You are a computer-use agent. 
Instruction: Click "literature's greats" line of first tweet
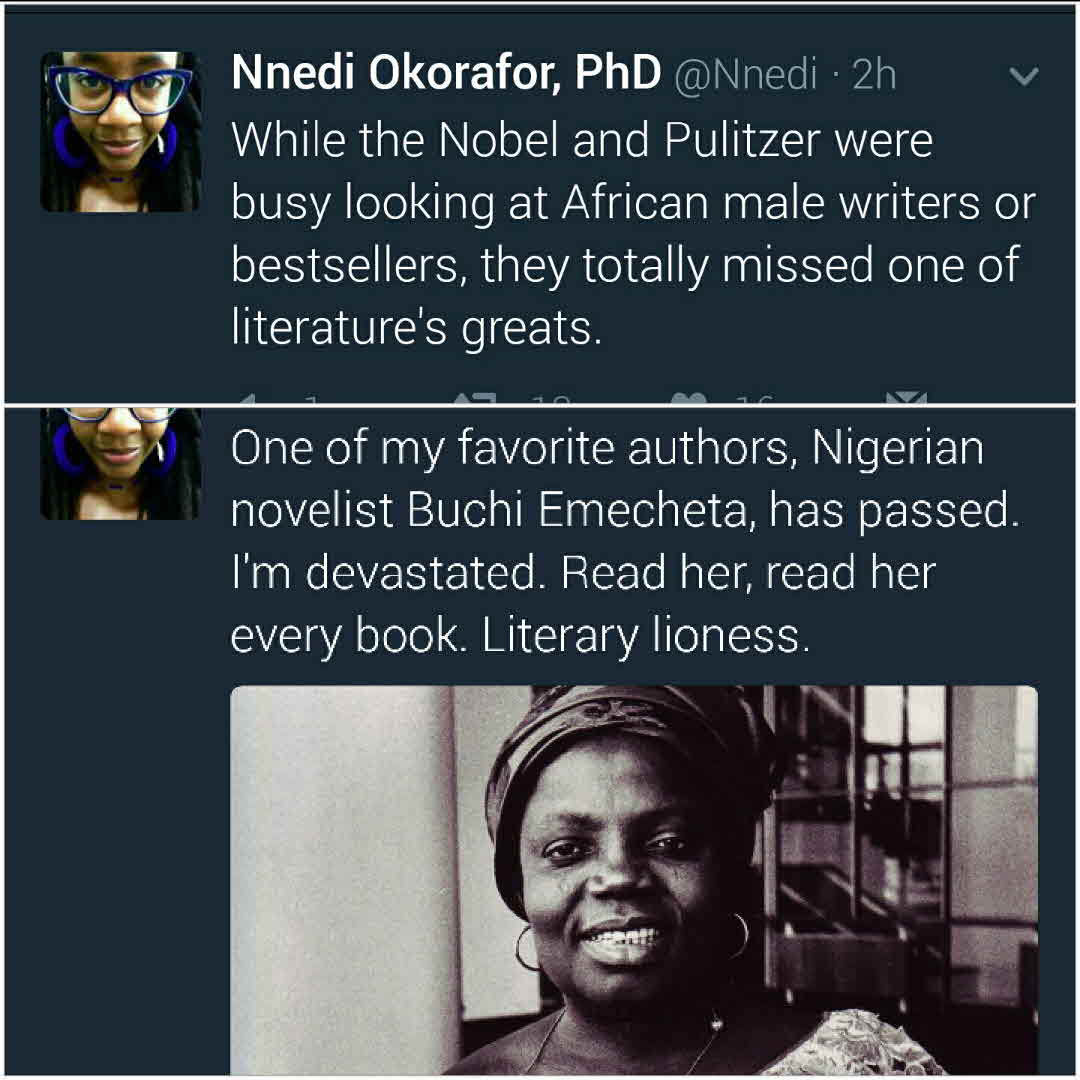(x=416, y=328)
